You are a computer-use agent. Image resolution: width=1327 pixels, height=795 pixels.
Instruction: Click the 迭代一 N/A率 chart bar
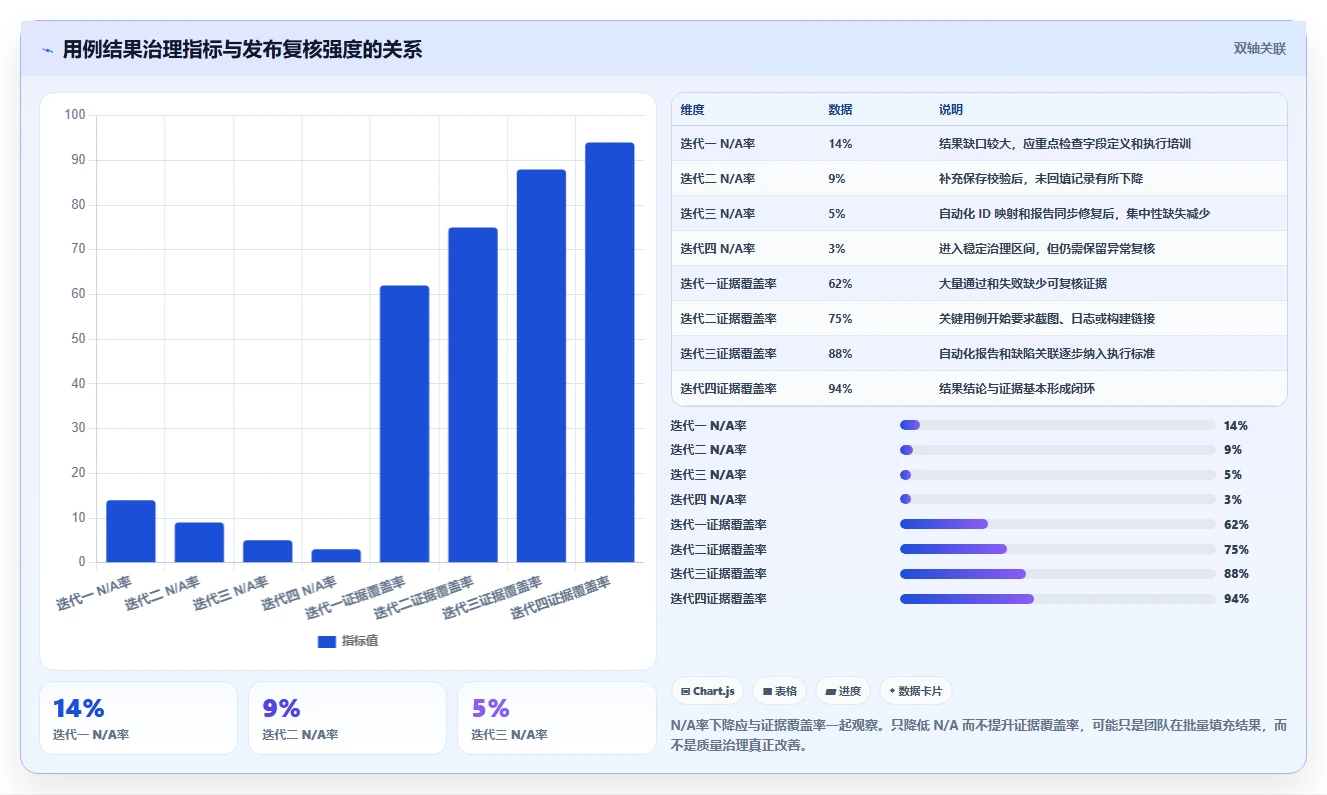[131, 531]
